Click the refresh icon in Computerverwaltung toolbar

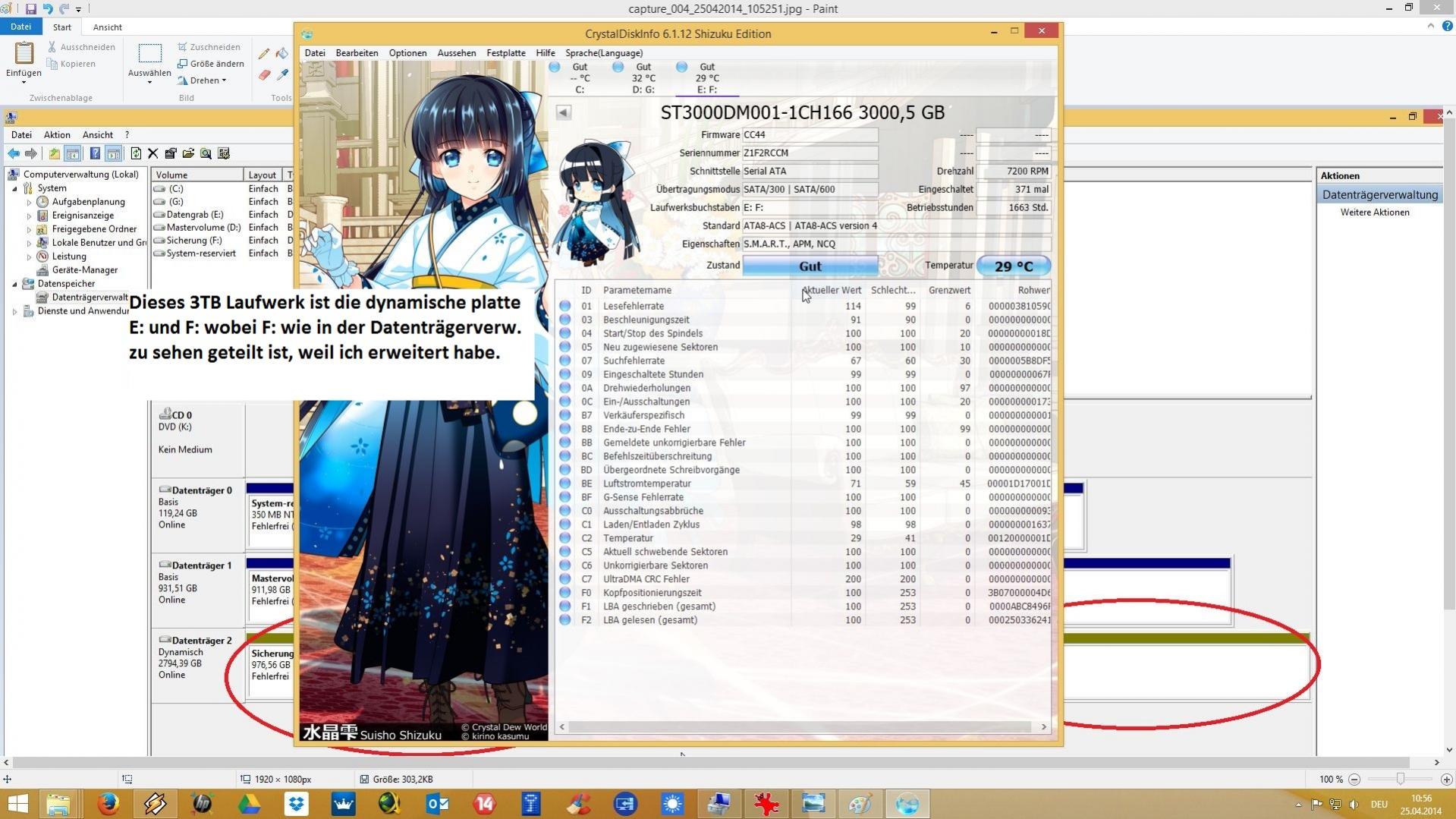pos(136,154)
